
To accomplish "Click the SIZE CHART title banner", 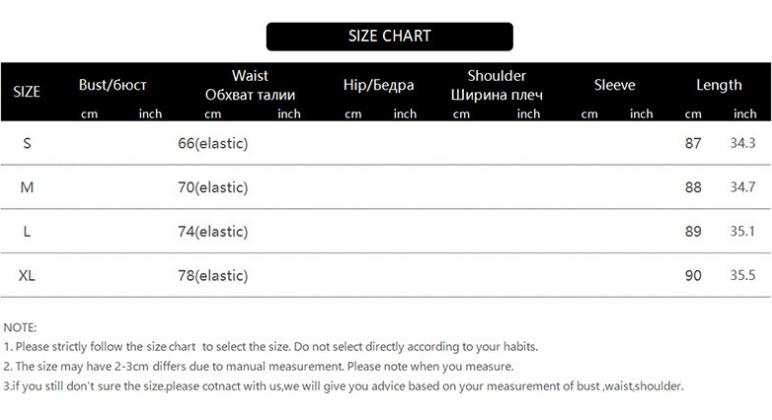I will point(389,36).
